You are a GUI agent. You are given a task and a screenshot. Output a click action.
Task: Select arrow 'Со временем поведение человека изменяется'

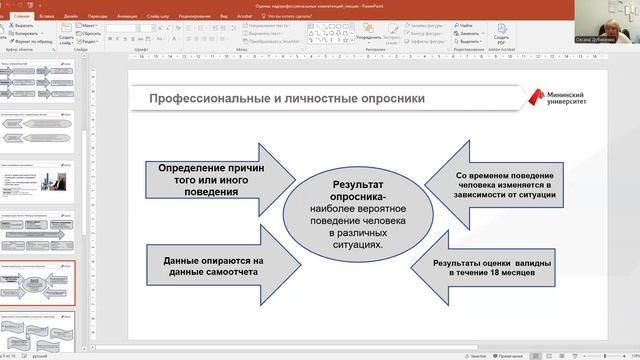coord(495,185)
